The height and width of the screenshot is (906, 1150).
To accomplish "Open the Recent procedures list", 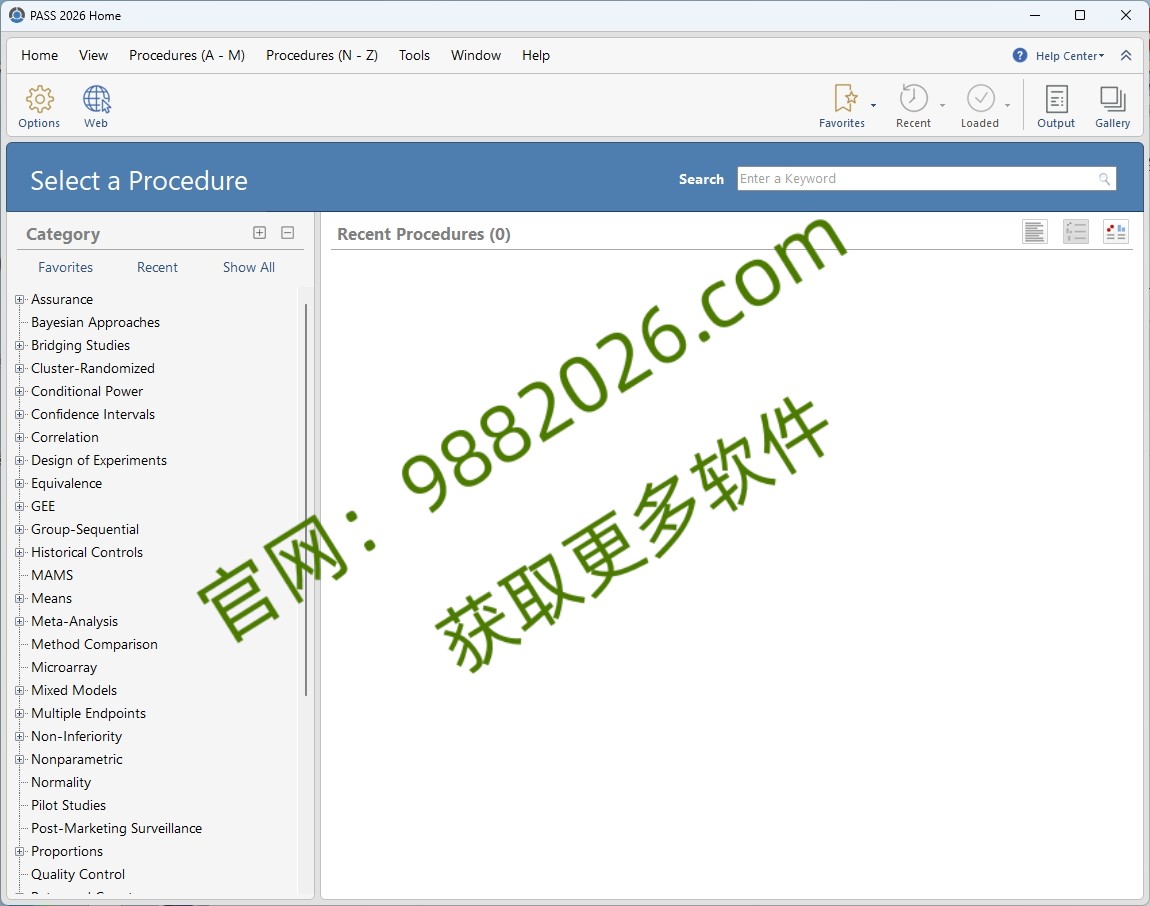I will 913,103.
